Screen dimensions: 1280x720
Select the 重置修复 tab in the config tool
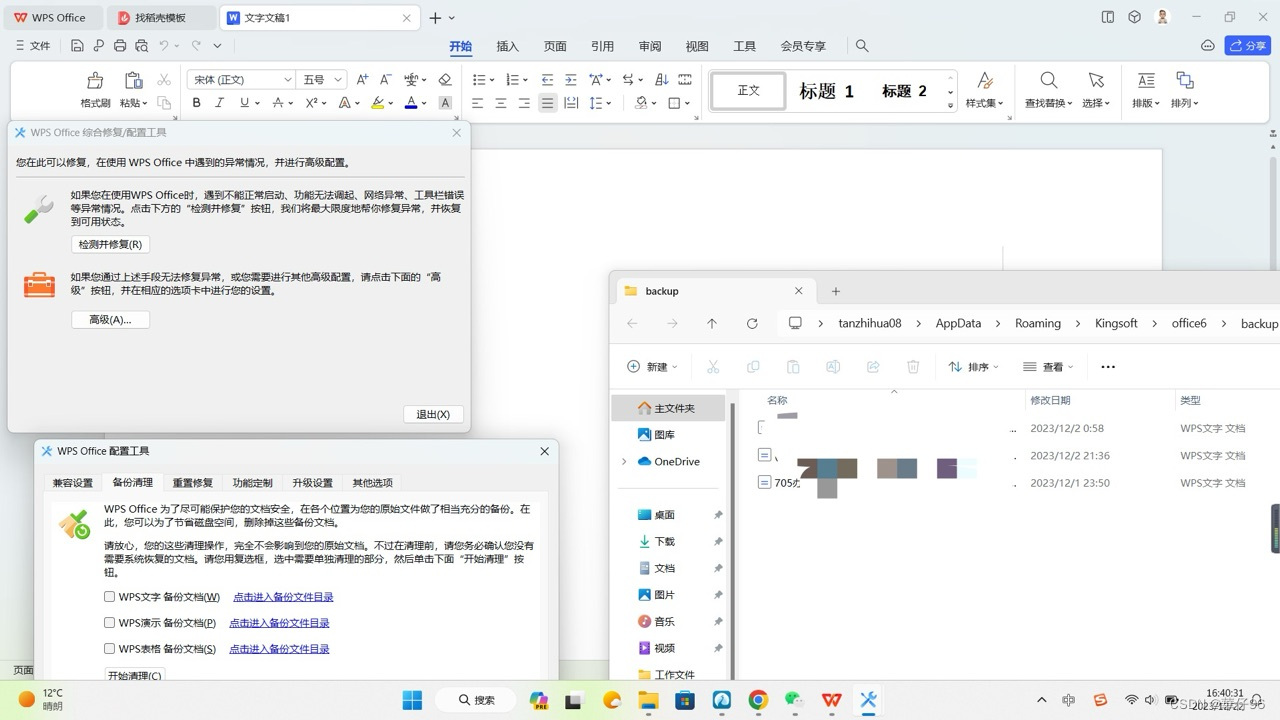tap(192, 482)
